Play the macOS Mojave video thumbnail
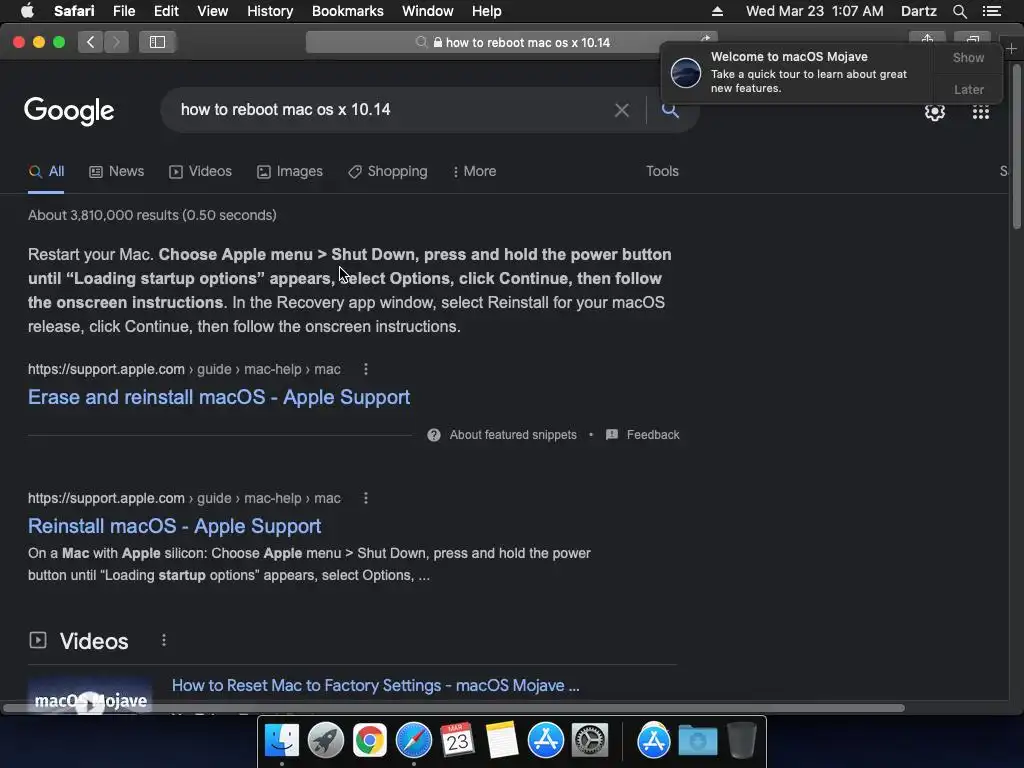Image resolution: width=1024 pixels, height=768 pixels. coord(90,697)
